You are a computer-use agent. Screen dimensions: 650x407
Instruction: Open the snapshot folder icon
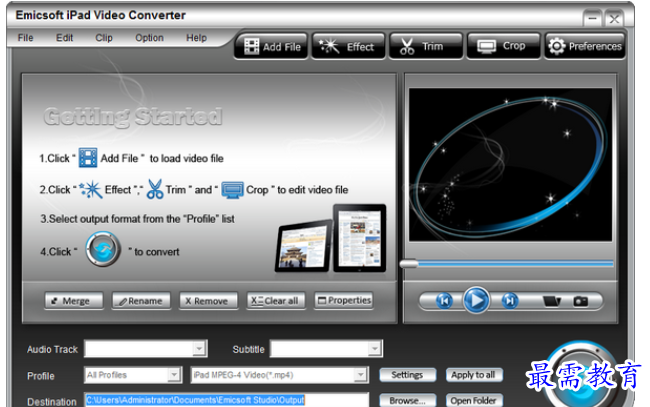pos(551,301)
